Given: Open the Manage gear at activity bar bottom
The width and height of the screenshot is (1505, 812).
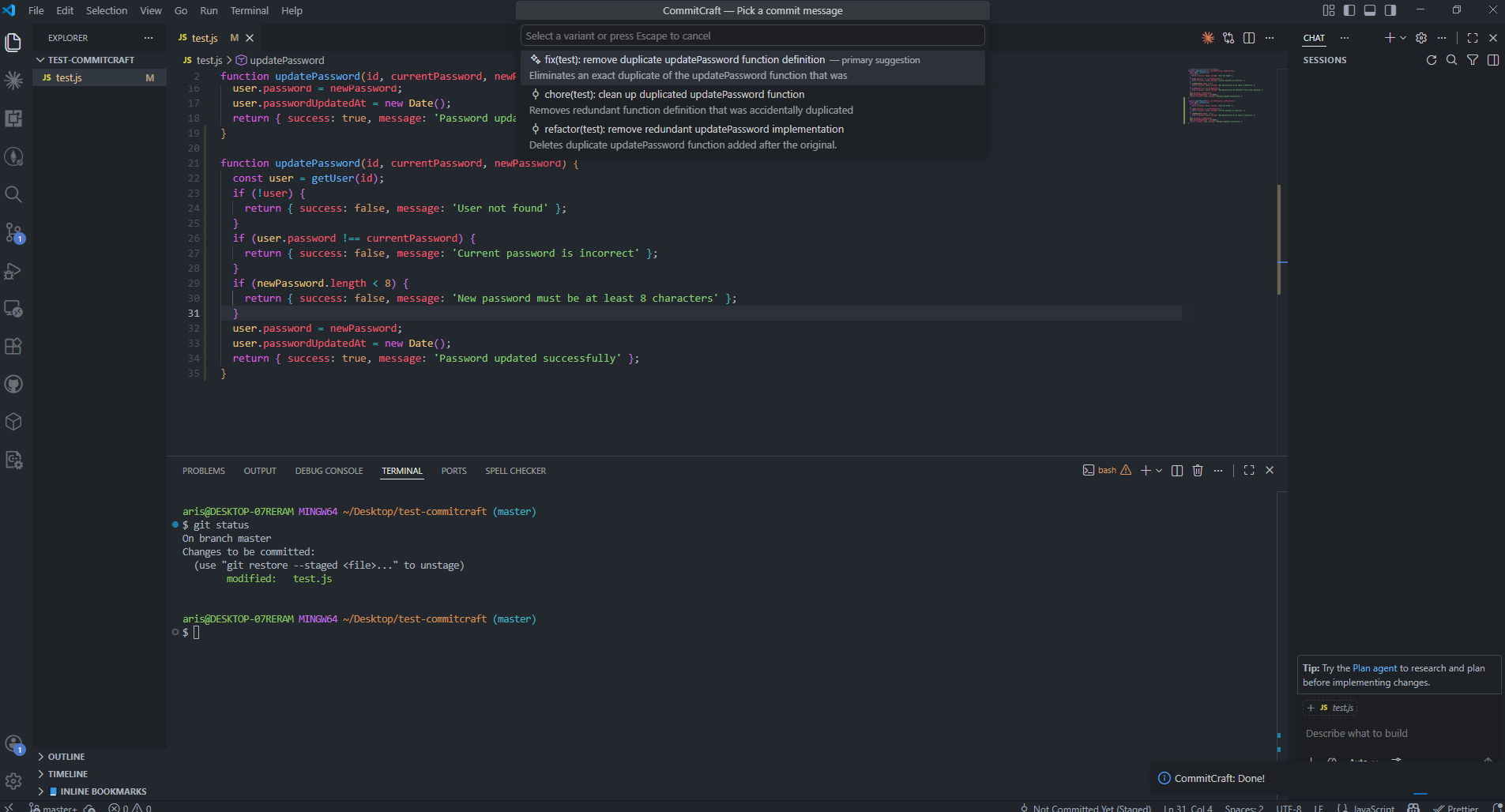Looking at the screenshot, I should point(13,781).
